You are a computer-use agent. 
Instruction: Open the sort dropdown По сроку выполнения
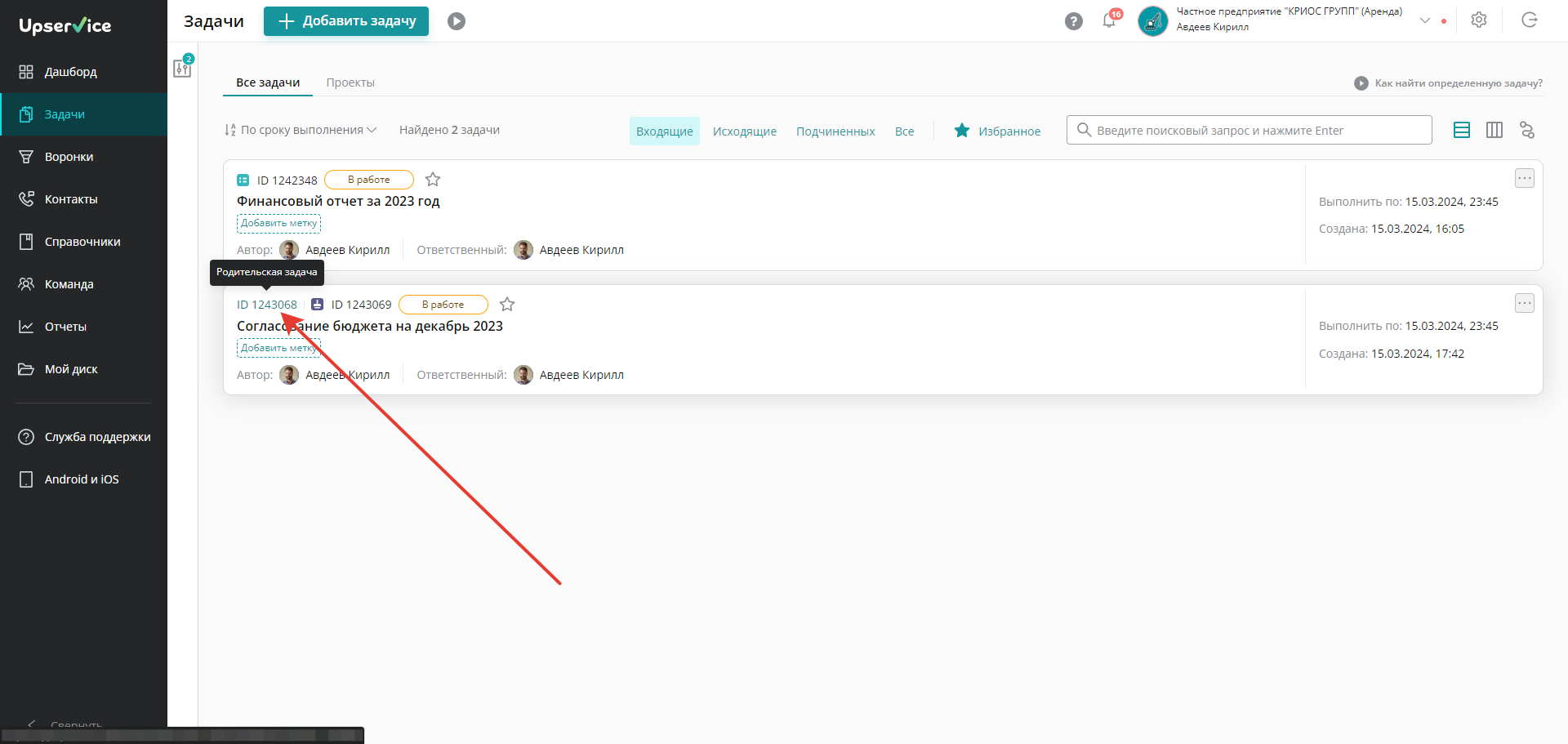click(x=301, y=130)
